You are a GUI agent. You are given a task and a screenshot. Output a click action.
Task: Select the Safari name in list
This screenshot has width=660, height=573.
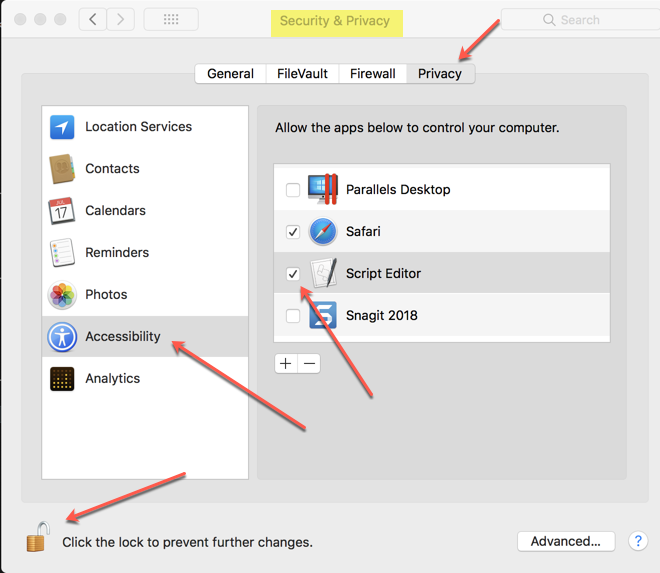[x=363, y=232]
